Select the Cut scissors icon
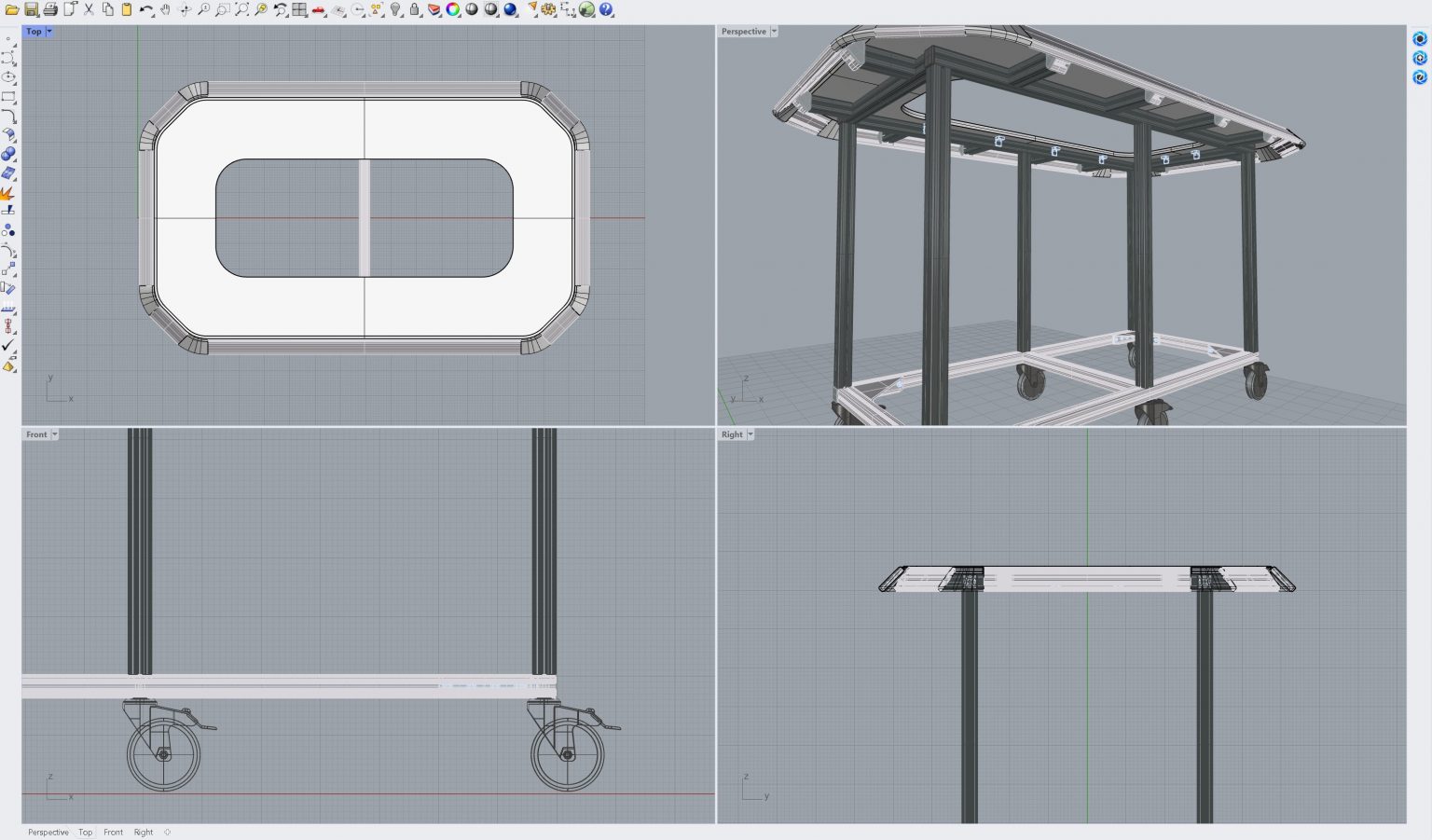This screenshot has width=1432, height=840. pyautogui.click(x=89, y=9)
